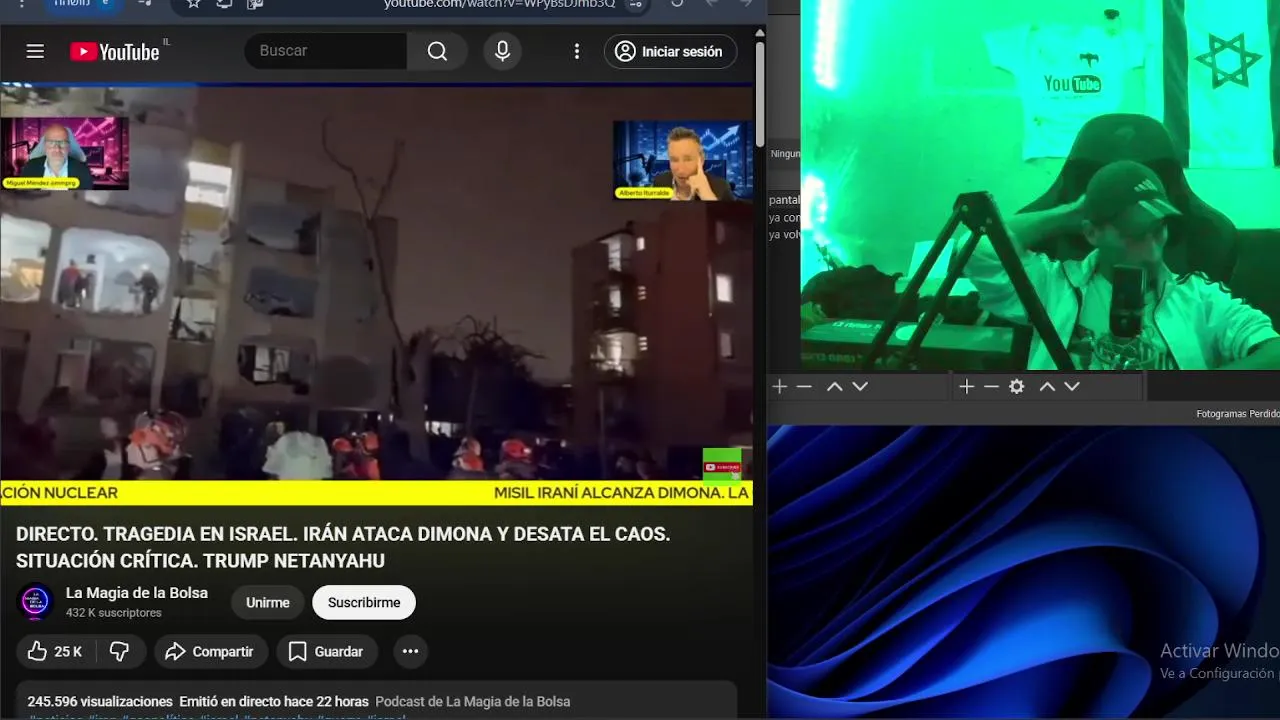Click the Unirme button
Screen dimensions: 1280x720
tap(268, 602)
